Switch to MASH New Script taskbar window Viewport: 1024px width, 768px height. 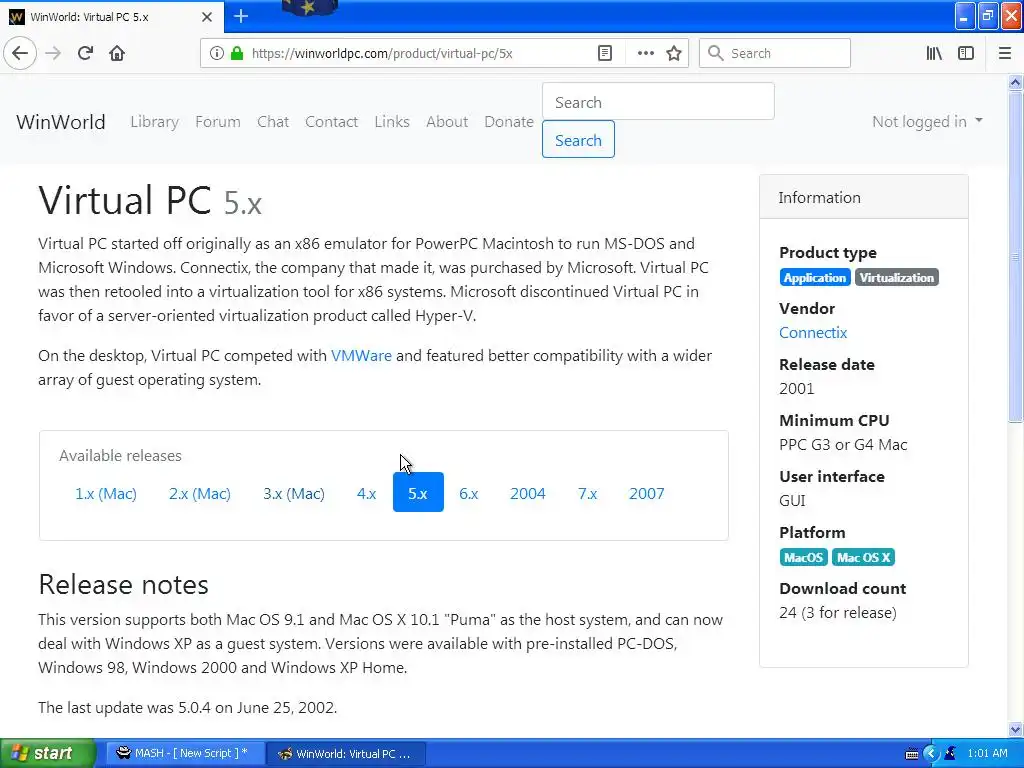(x=186, y=753)
